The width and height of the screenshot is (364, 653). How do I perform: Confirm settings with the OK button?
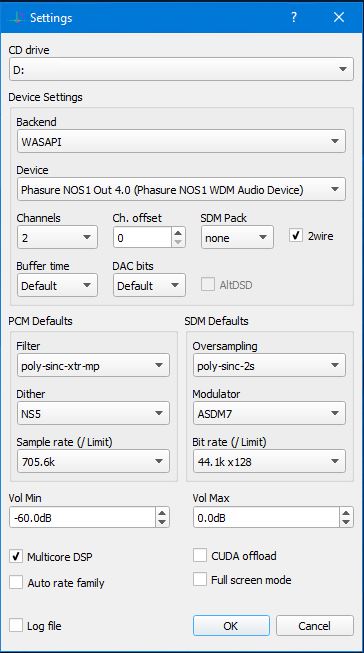pos(231,626)
